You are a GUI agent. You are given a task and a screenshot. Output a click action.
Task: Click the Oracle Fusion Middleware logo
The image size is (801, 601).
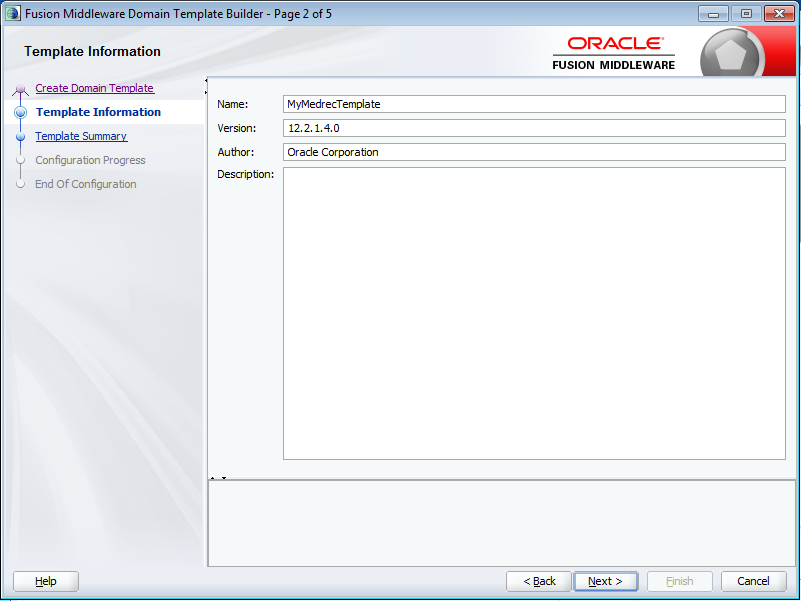pyautogui.click(x=614, y=53)
